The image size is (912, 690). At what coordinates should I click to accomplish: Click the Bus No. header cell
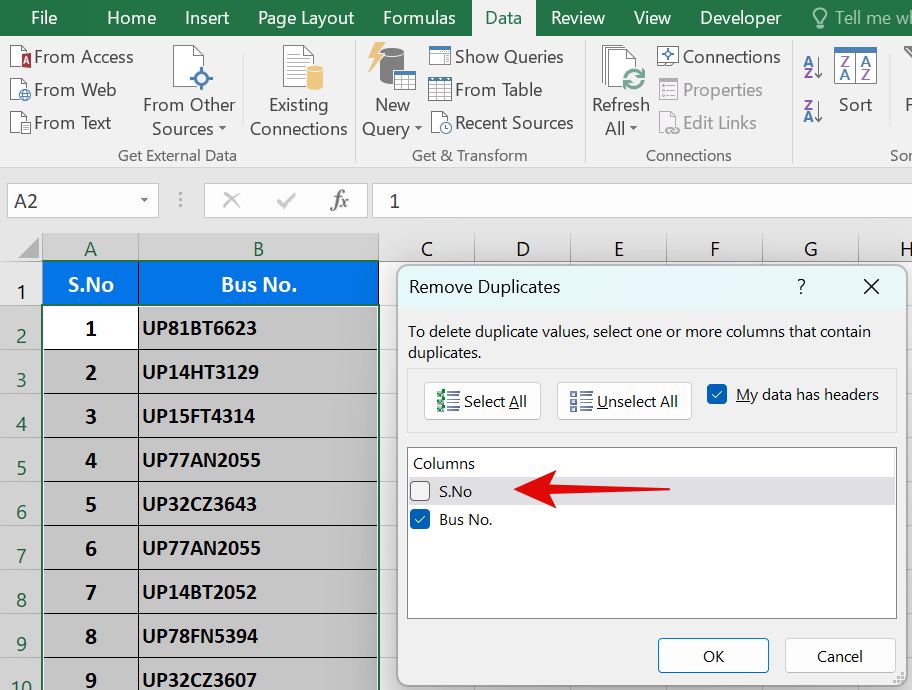coord(258,284)
